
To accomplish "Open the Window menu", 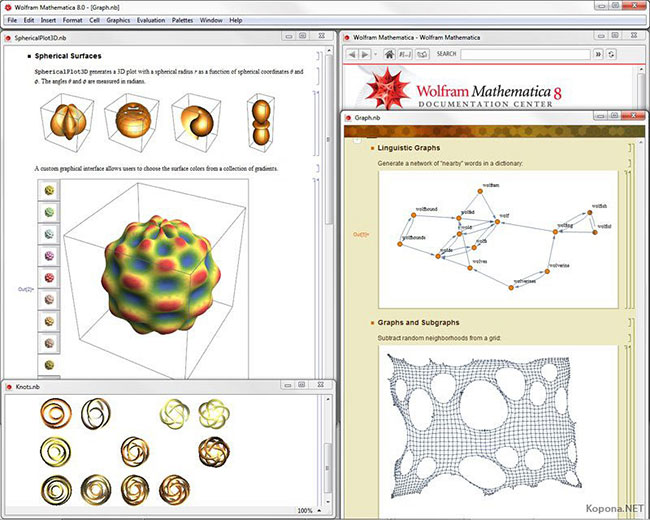I will 211,20.
